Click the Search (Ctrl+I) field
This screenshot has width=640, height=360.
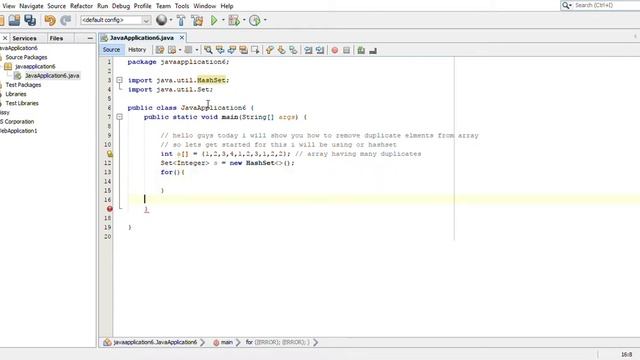(607, 5)
